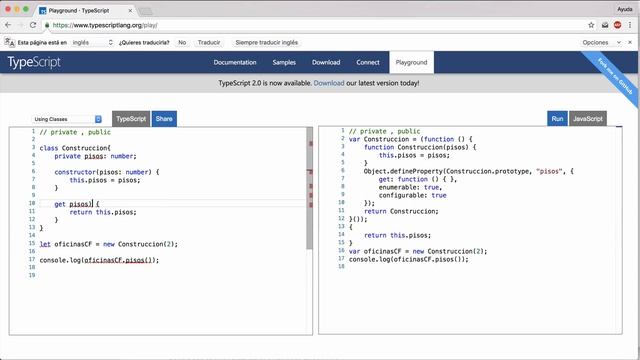Run the code with the Run button
This screenshot has width=640, height=360.
pyautogui.click(x=557, y=119)
